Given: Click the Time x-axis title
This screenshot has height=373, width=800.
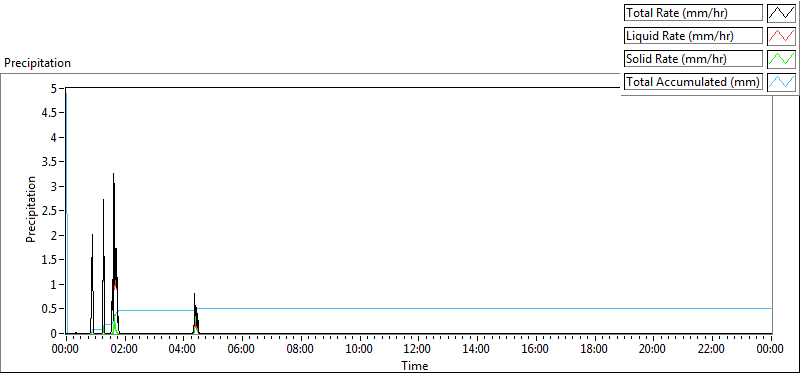Looking at the screenshot, I should click(414, 365).
